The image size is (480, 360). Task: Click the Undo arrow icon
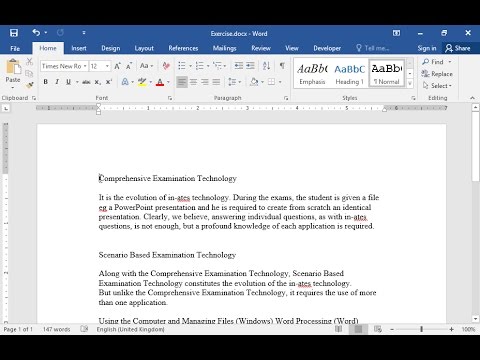(x=36, y=32)
